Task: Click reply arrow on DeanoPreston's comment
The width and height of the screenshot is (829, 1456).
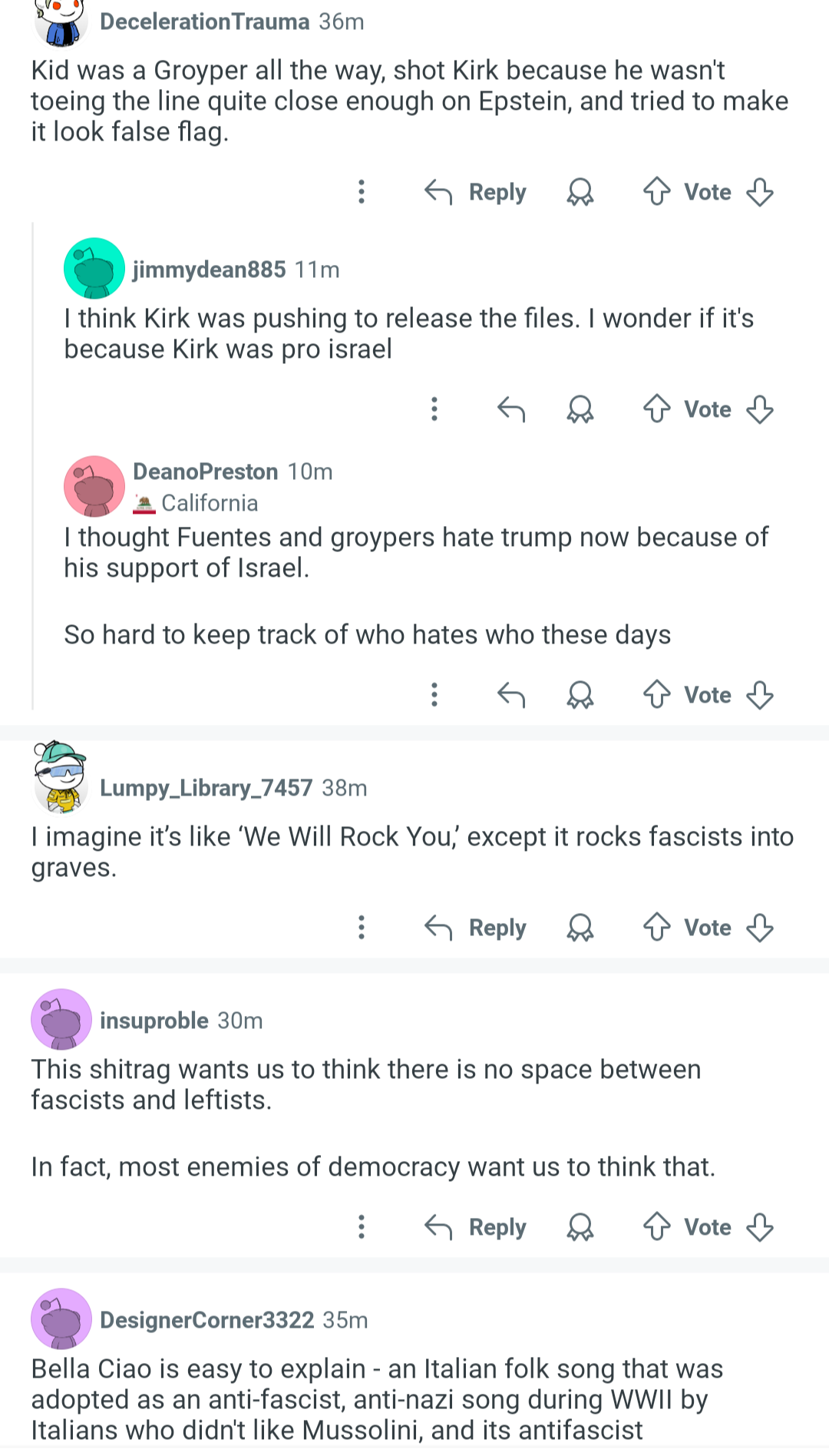Action: coord(511,695)
